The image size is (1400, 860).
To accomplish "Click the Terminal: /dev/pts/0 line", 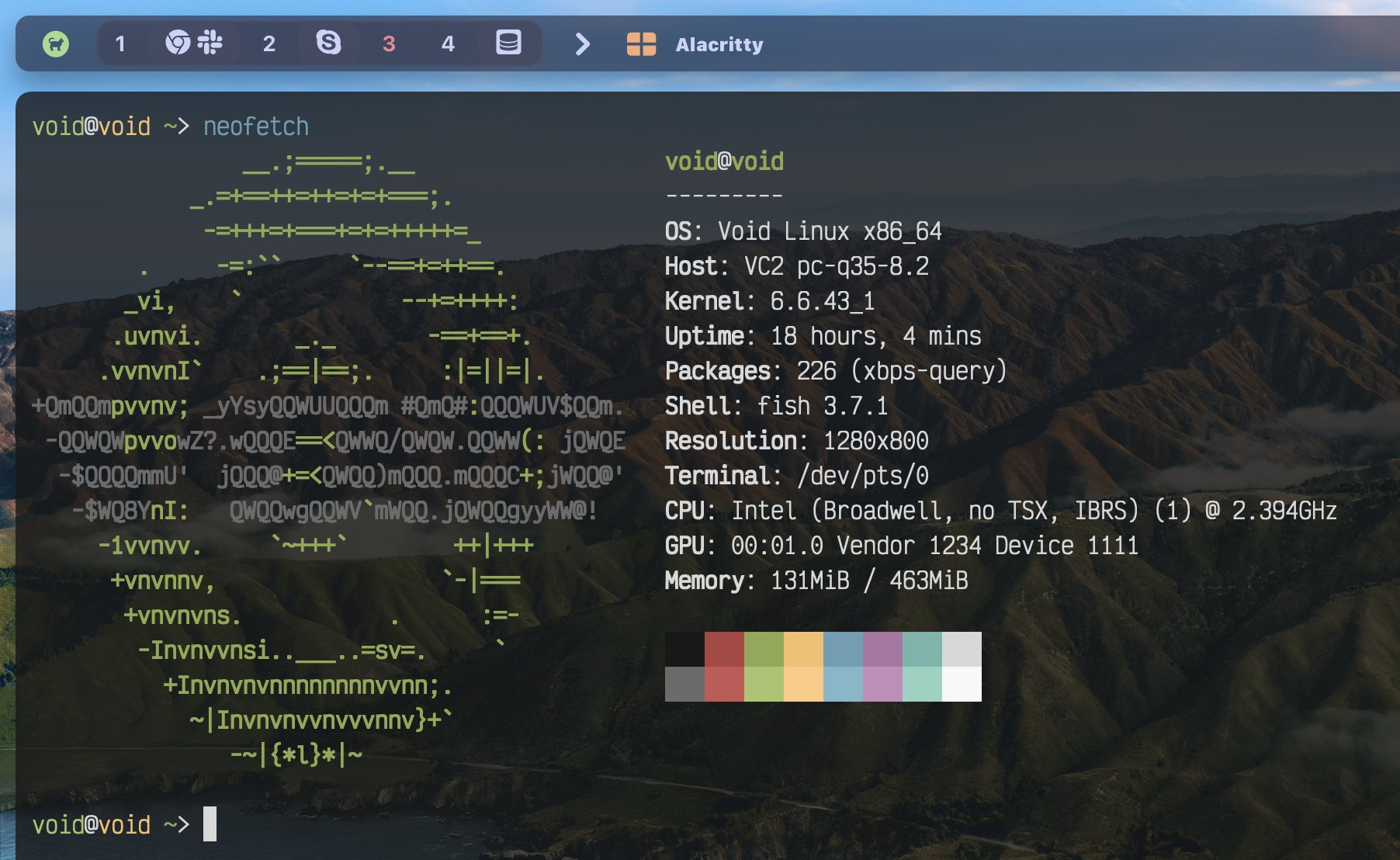I will pos(797,476).
